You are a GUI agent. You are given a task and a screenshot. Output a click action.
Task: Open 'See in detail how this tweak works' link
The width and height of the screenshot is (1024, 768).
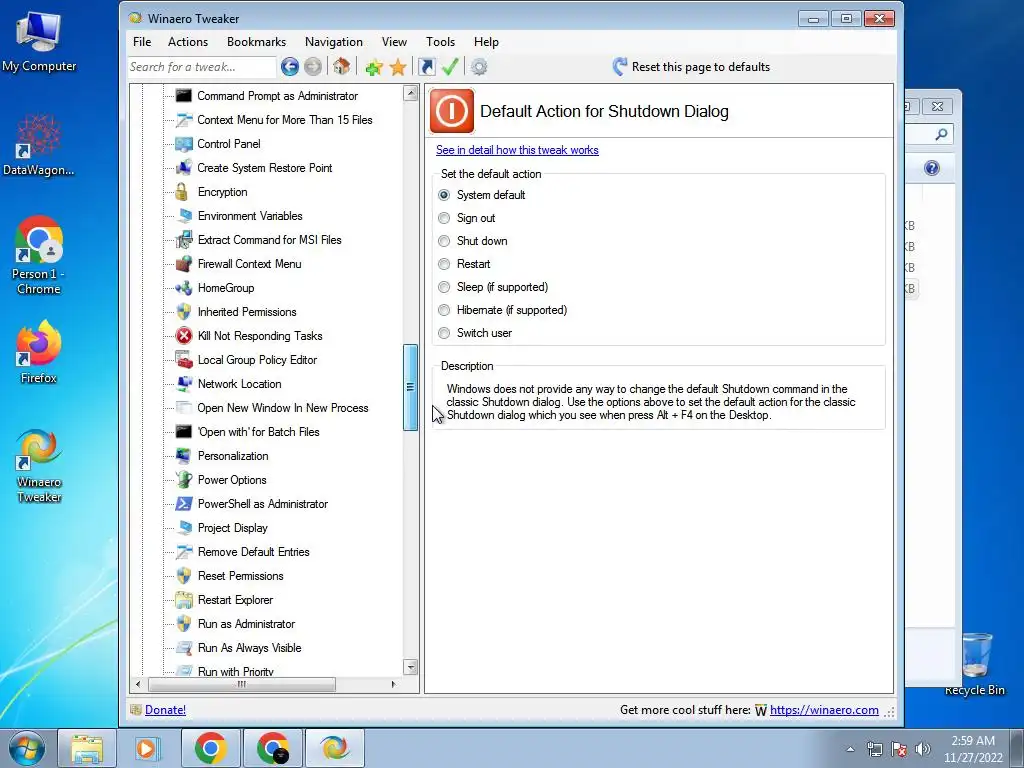coord(517,150)
